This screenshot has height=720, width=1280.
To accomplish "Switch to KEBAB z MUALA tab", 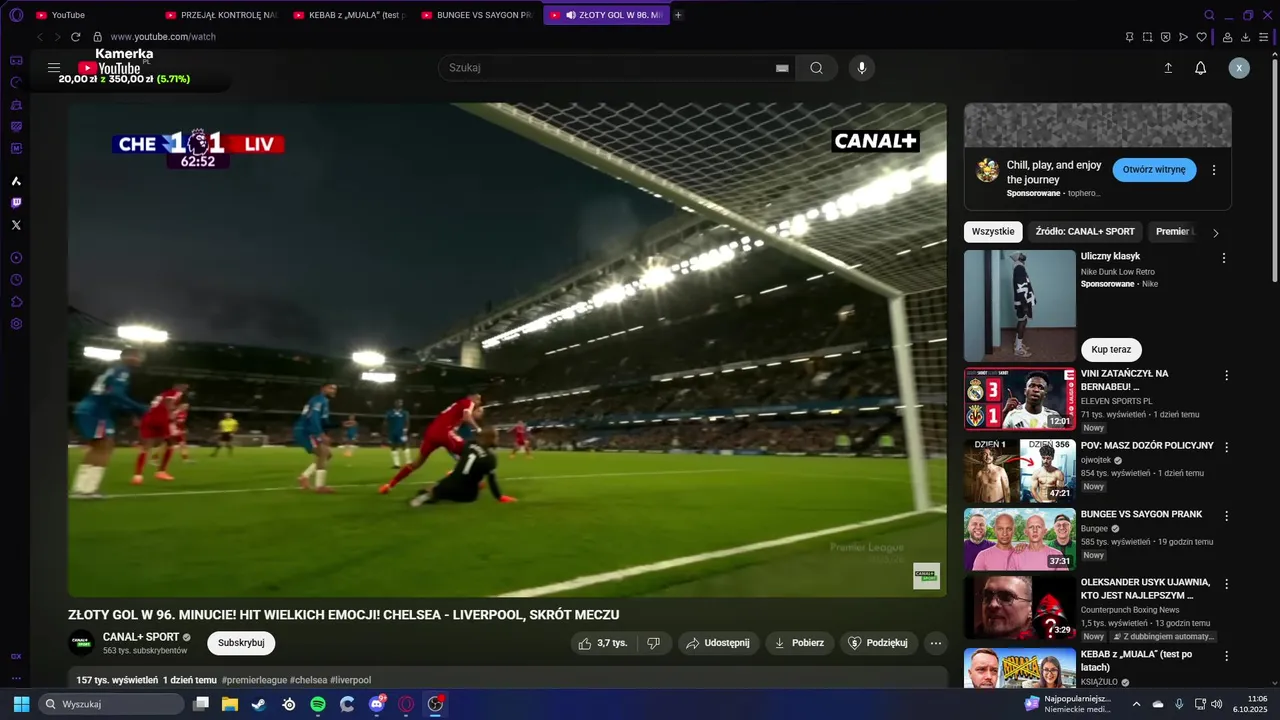I will [349, 15].
